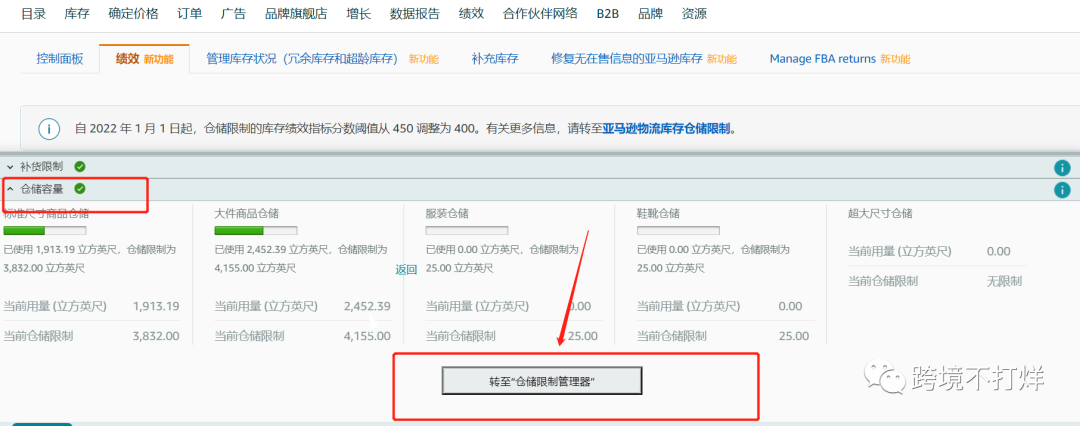
Task: Open the top 绩效 menu
Action: pos(471,14)
